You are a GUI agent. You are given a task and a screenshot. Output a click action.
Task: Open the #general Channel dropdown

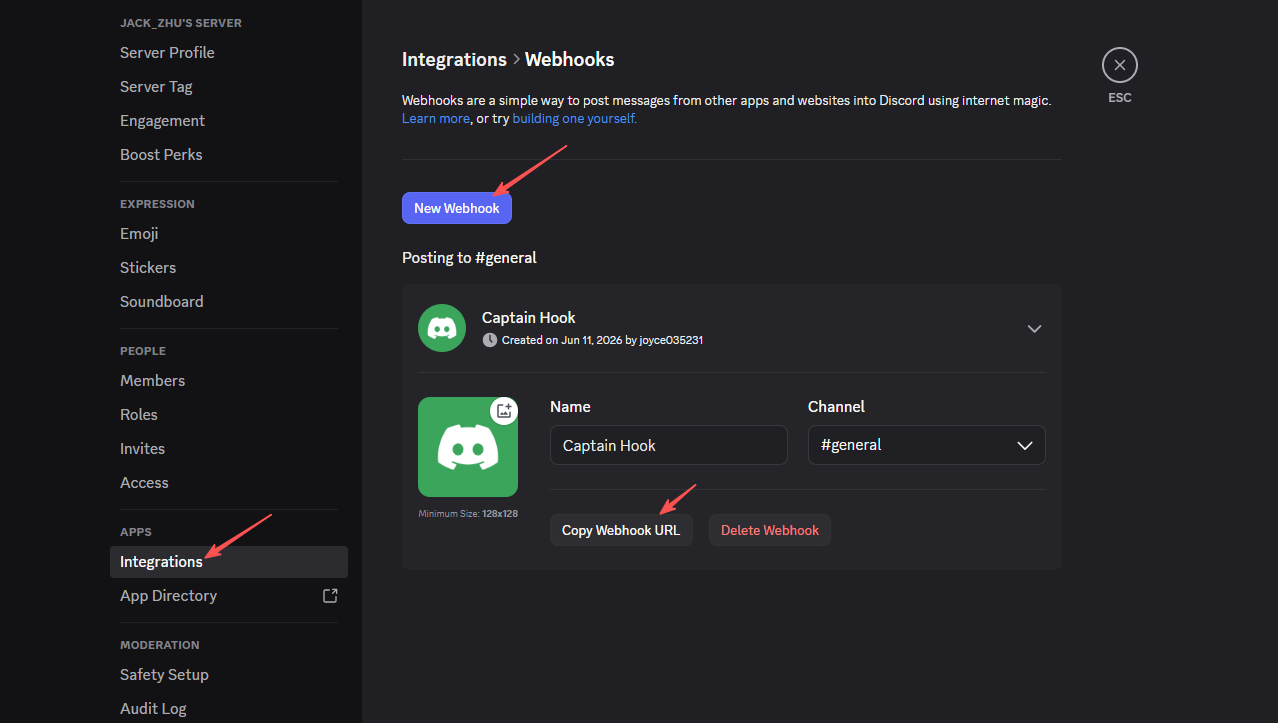(x=926, y=445)
